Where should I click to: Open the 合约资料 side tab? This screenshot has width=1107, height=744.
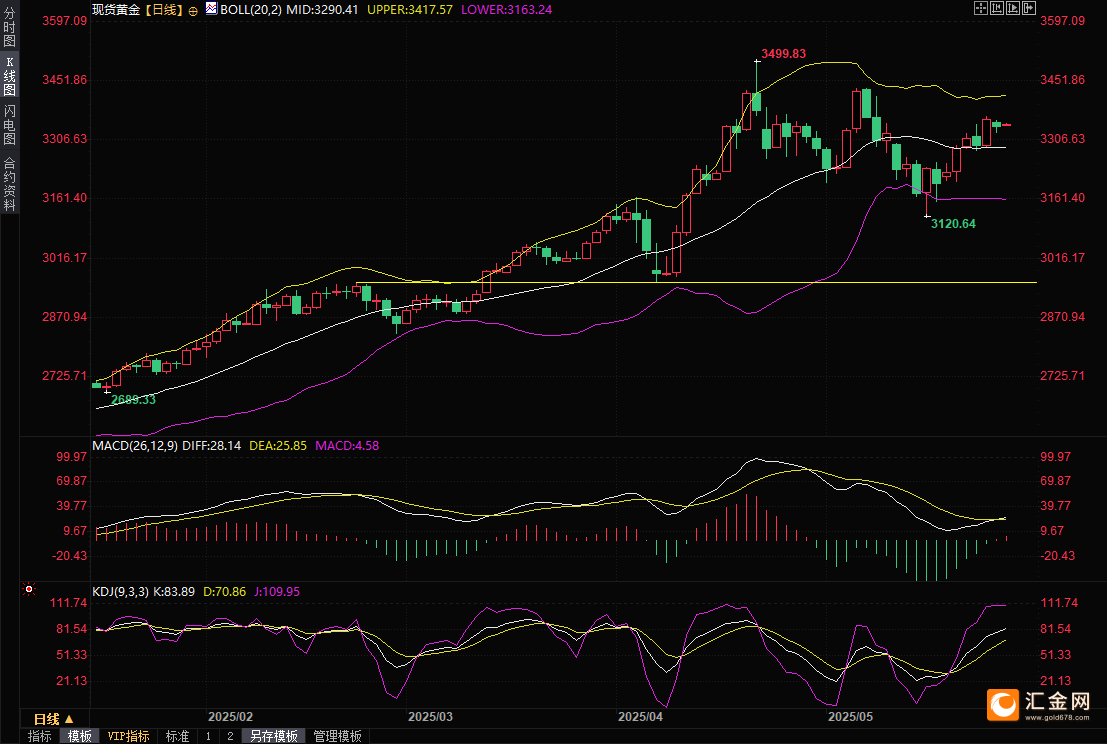(9, 183)
